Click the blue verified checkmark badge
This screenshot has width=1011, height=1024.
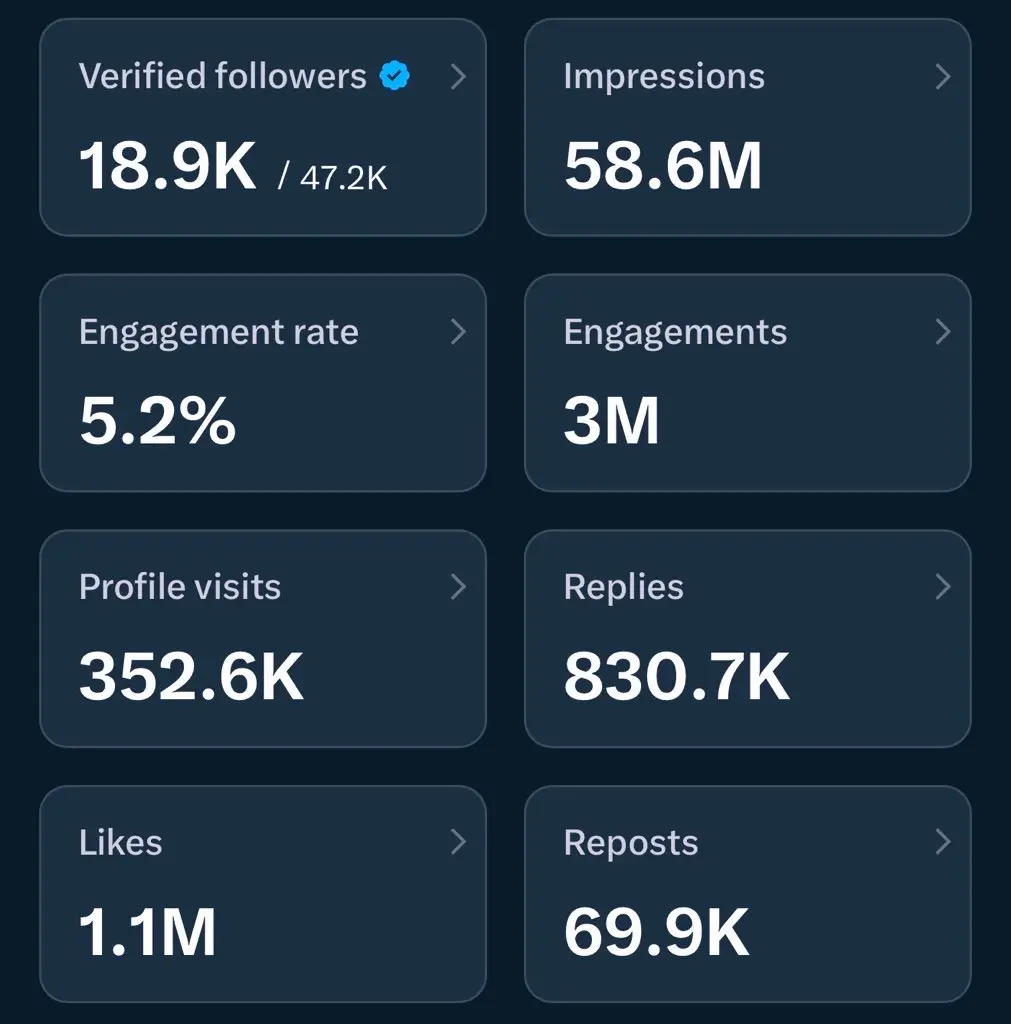tap(395, 76)
